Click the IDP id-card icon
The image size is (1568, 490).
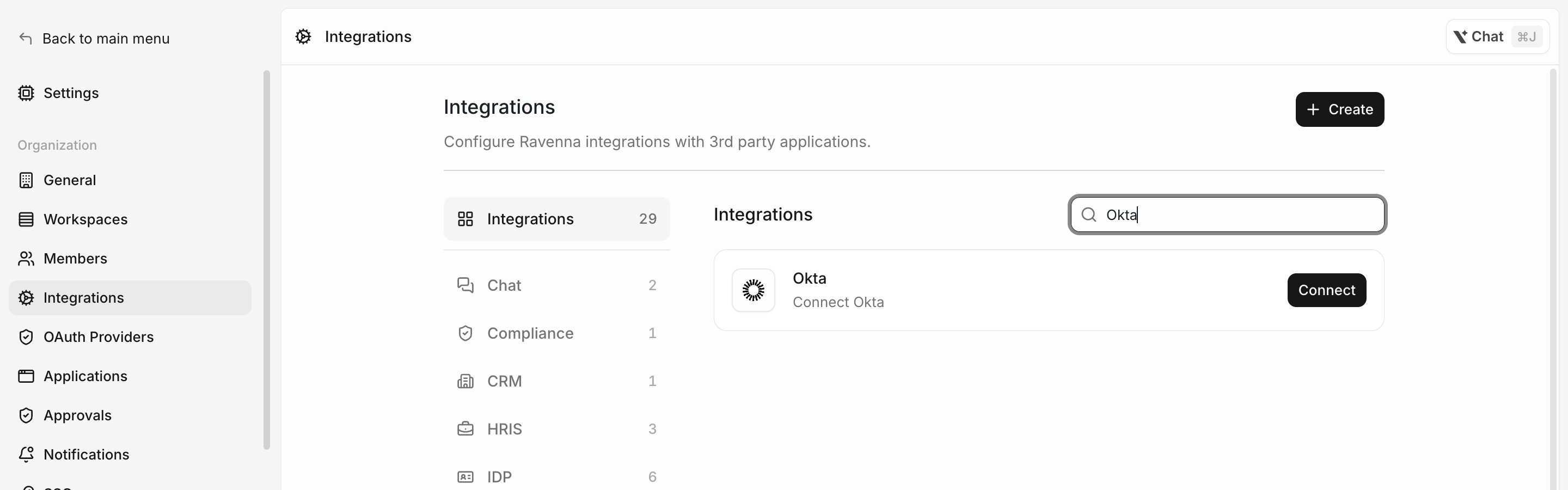[465, 477]
